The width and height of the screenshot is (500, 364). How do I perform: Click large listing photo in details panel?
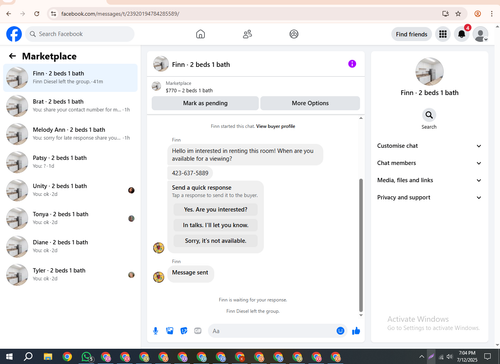pyautogui.click(x=429, y=72)
